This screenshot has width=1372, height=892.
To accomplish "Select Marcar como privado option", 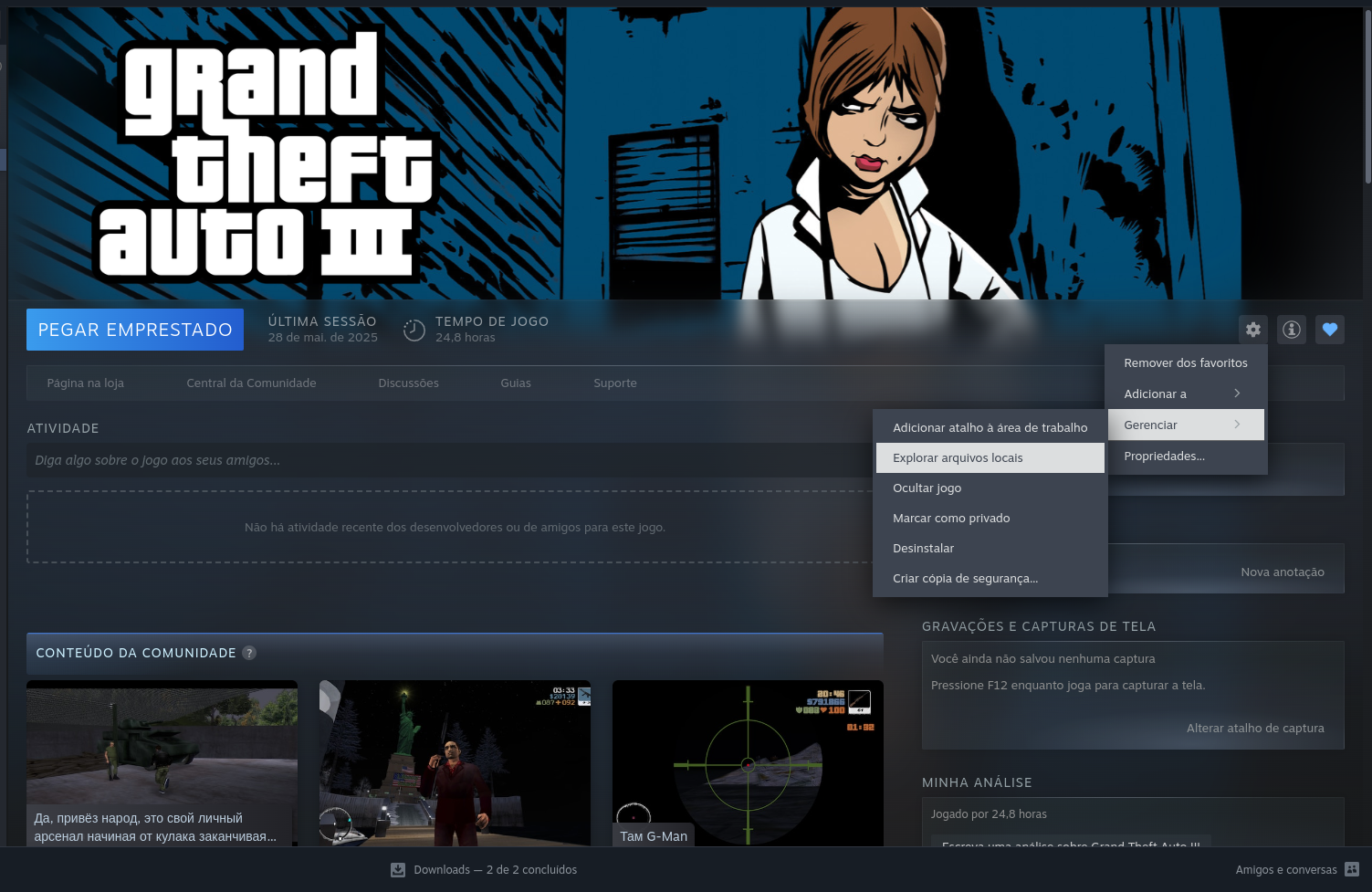I will click(951, 518).
